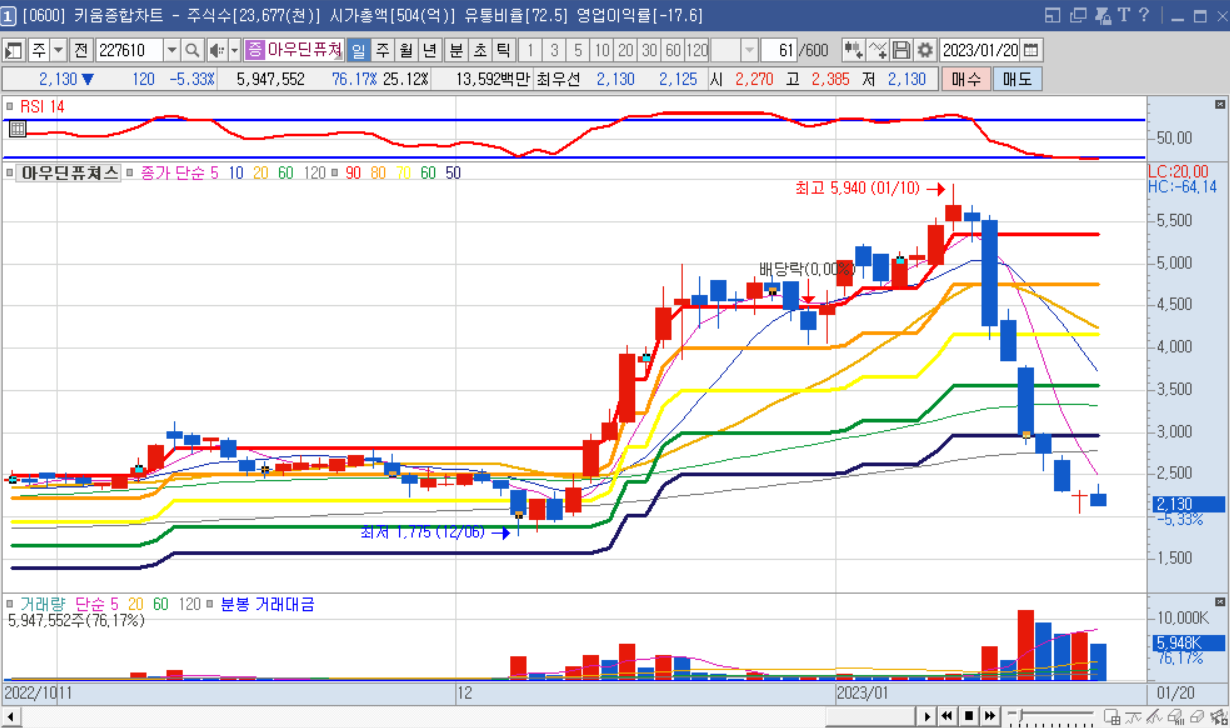Select tick (틱) chart period
Viewport: 1230px width, 728px height.
(504, 50)
